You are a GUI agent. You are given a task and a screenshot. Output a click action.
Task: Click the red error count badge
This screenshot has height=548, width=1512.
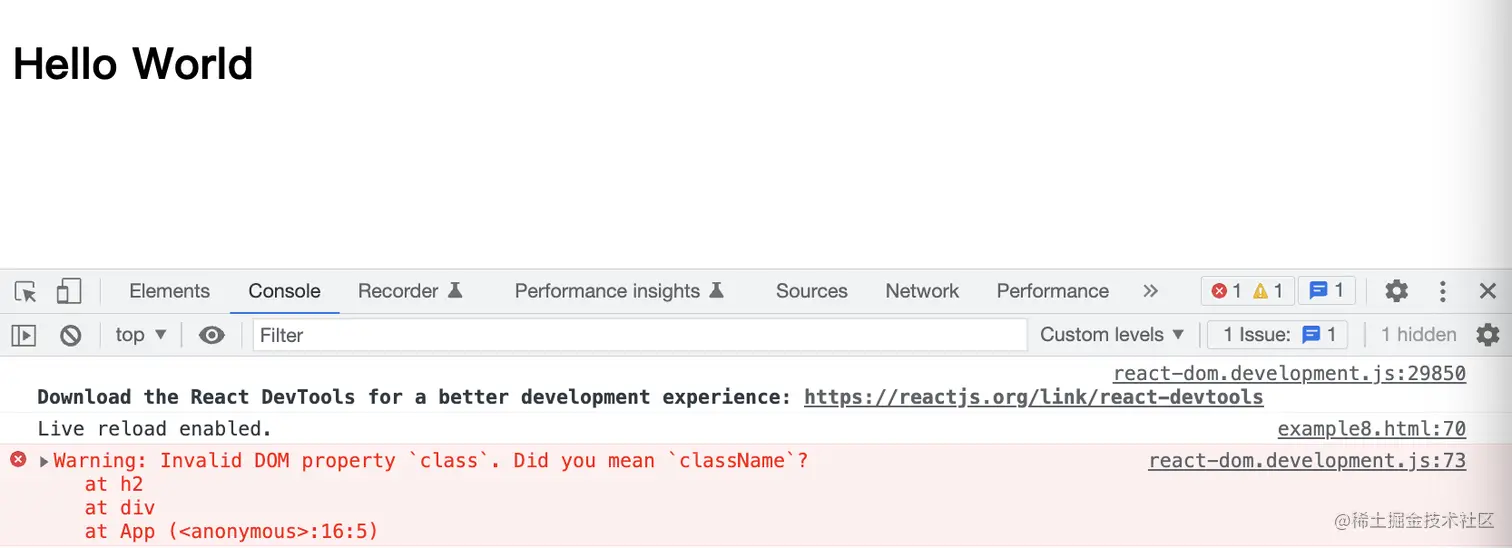1226,291
